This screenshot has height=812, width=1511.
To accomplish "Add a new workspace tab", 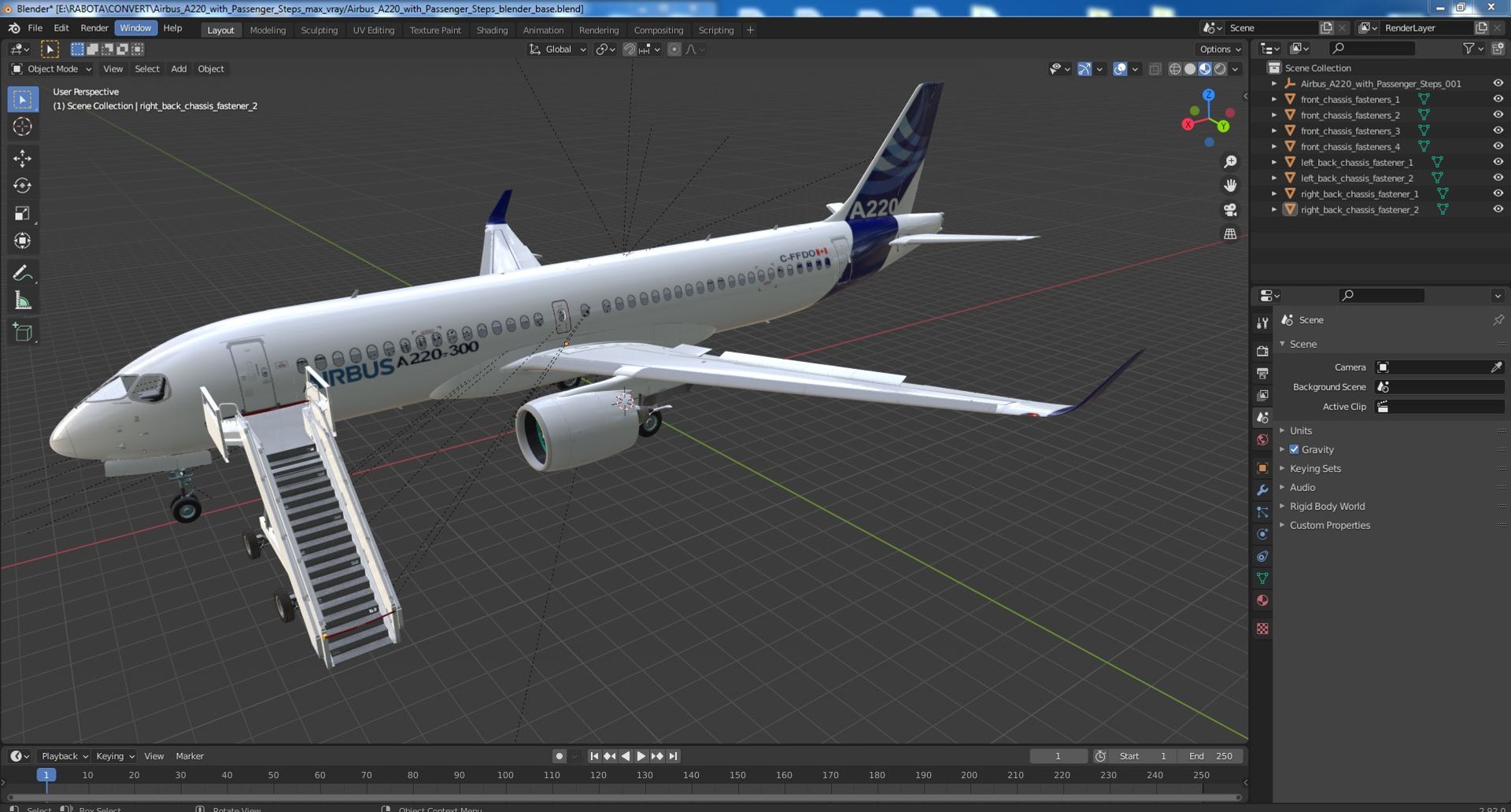I will 750,30.
